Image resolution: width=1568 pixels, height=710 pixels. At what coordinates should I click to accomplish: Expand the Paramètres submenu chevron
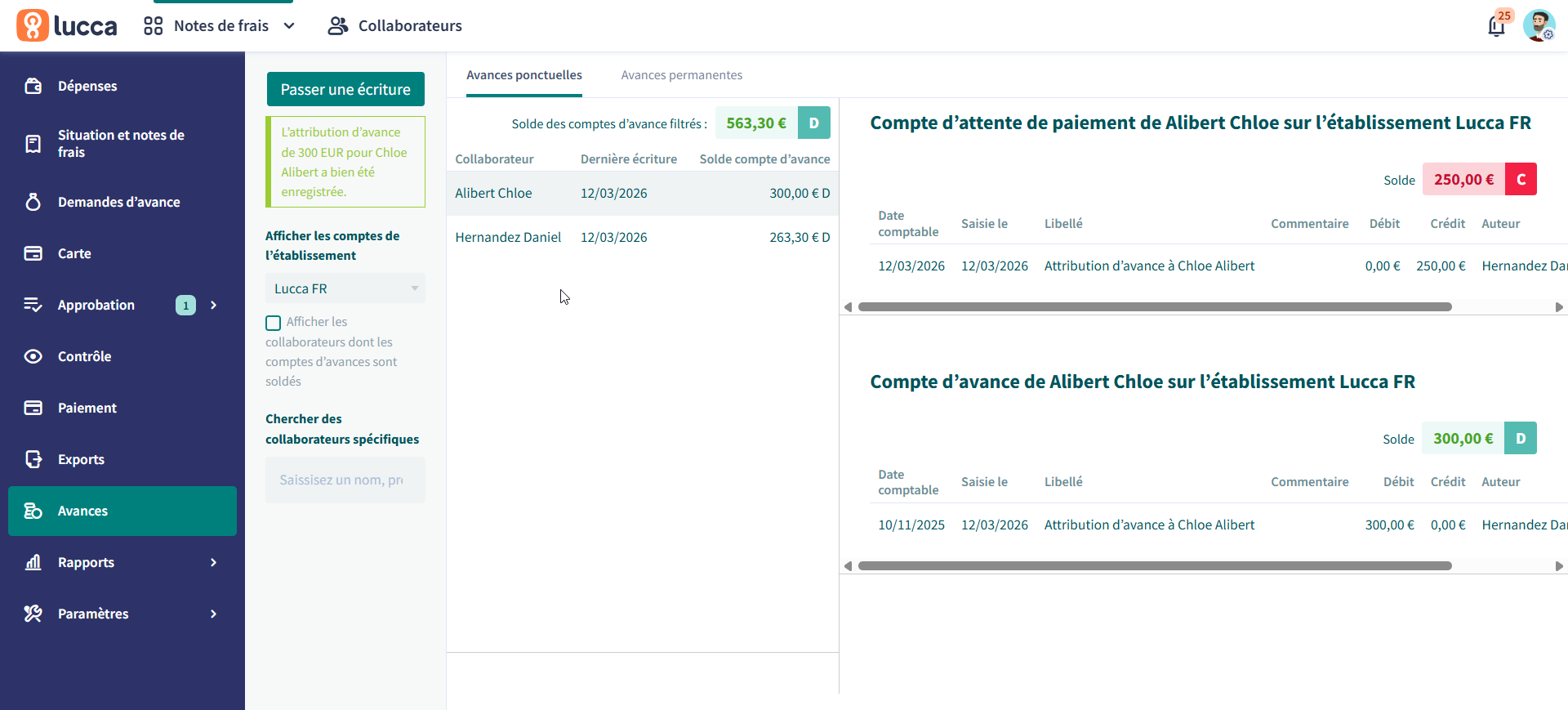214,614
